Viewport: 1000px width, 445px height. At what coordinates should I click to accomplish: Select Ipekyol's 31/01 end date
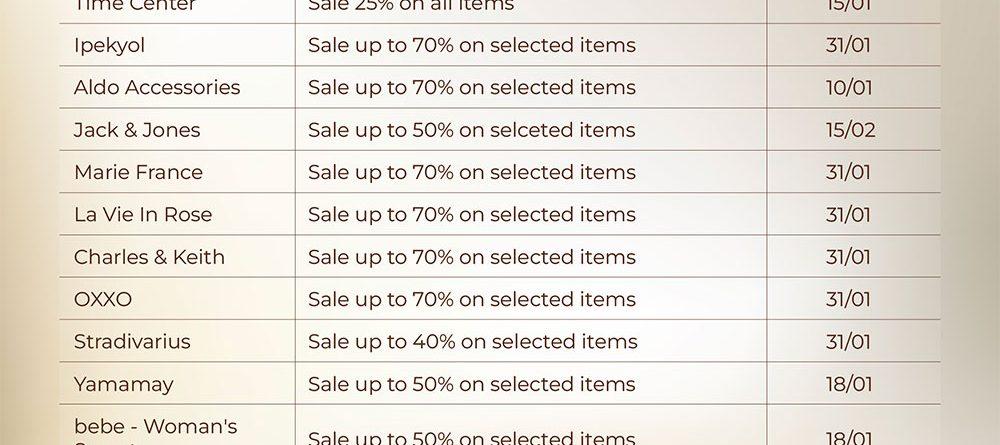pyautogui.click(x=849, y=46)
